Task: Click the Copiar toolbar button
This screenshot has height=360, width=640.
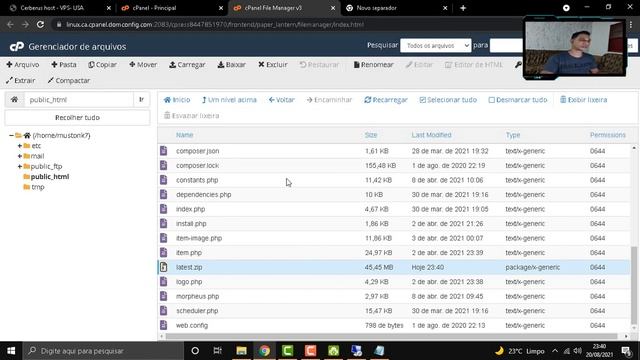Action: 102,64
